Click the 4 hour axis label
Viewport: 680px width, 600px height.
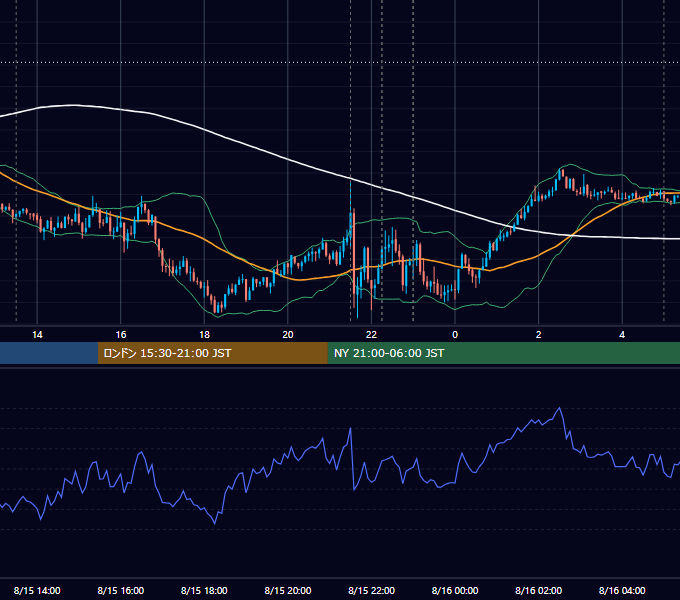pyautogui.click(x=622, y=335)
